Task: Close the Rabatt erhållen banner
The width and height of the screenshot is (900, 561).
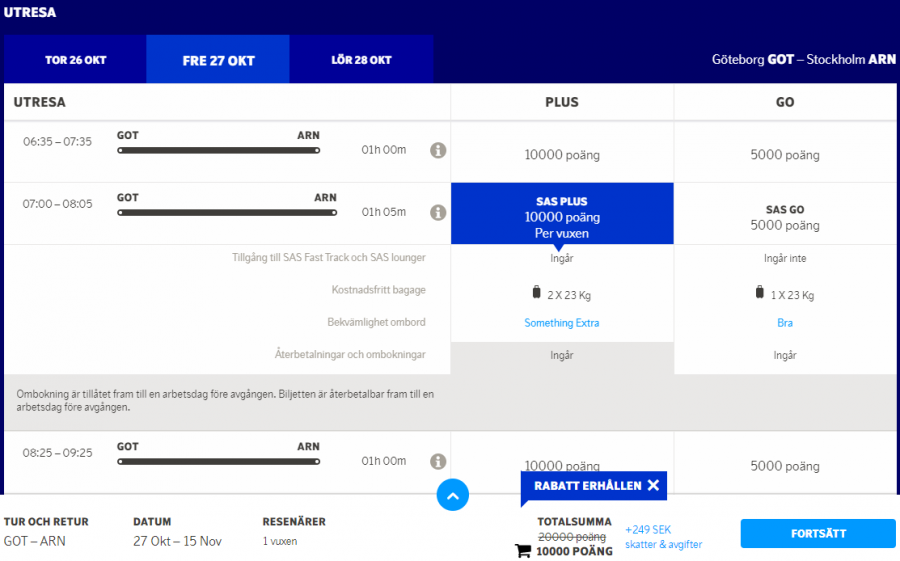Action: (x=653, y=485)
